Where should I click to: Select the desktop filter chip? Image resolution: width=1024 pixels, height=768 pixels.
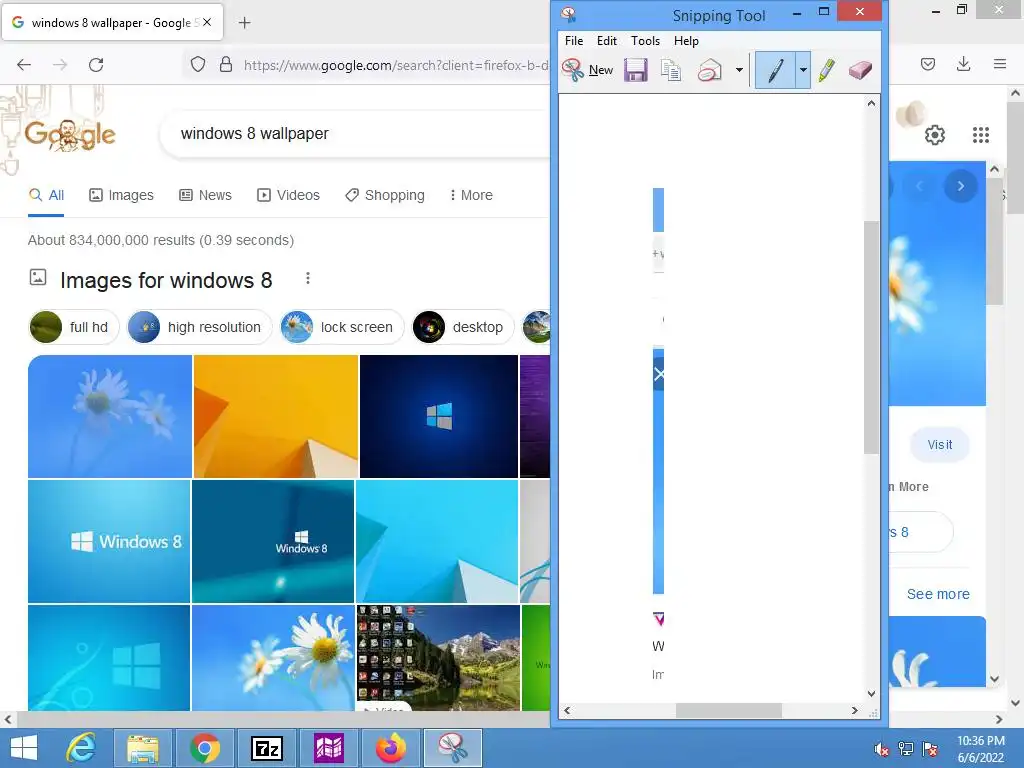[x=463, y=327]
